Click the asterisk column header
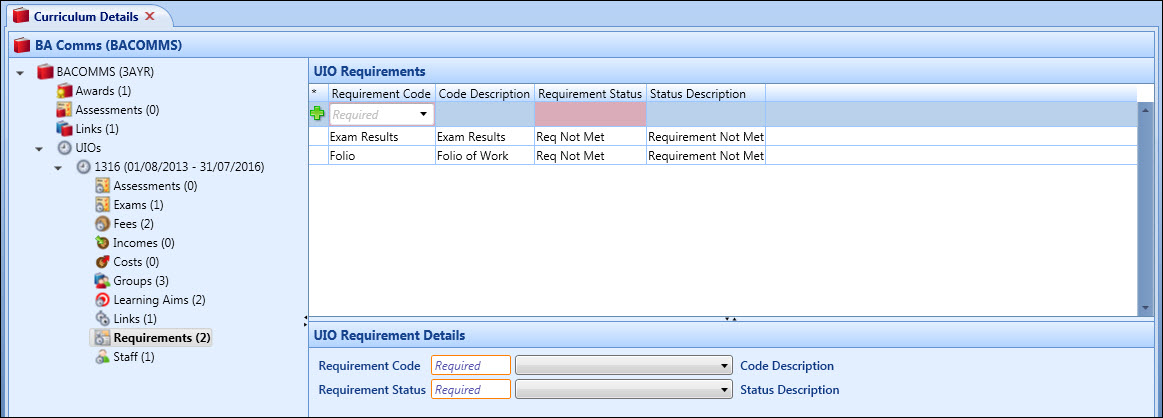 tap(318, 94)
